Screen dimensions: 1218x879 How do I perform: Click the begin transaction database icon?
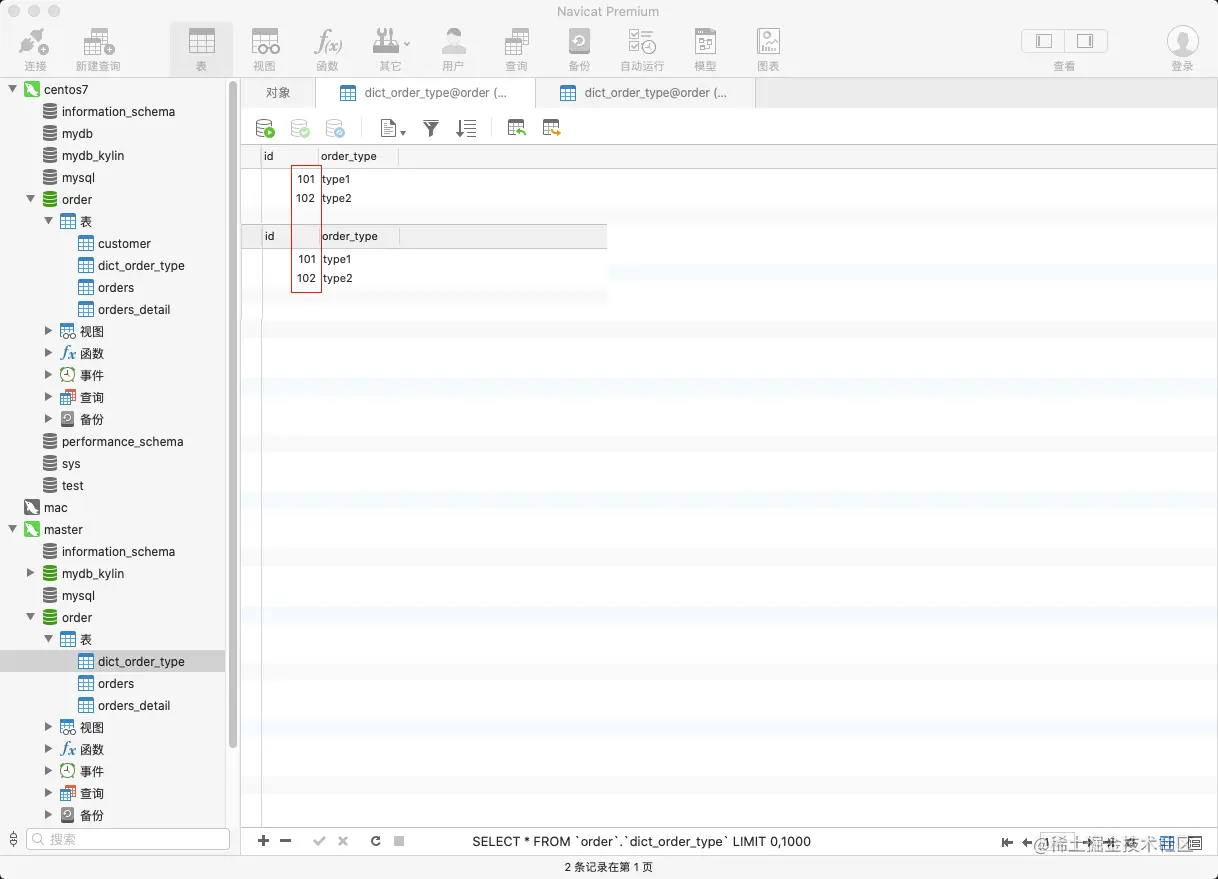pyautogui.click(x=265, y=128)
